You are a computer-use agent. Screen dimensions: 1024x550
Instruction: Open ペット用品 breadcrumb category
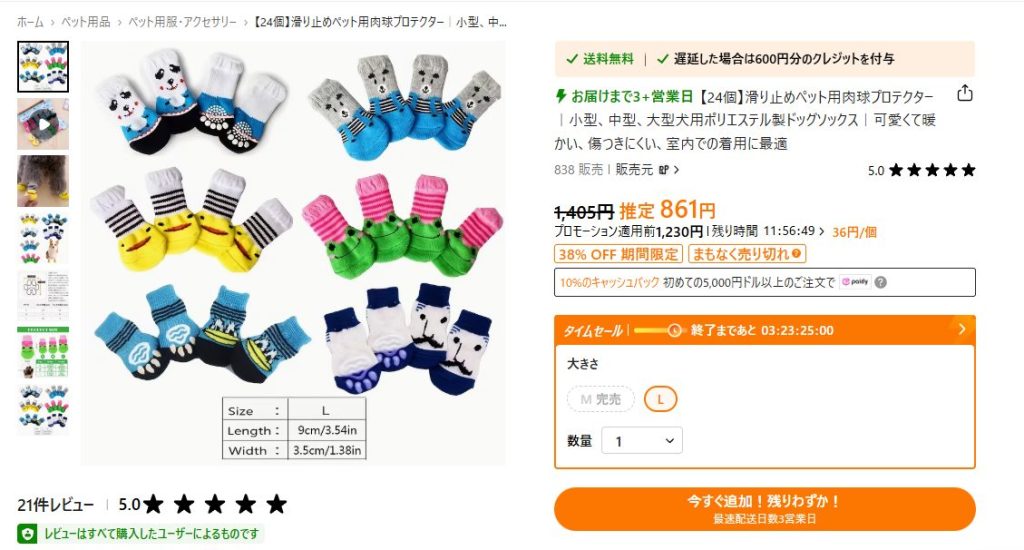click(x=86, y=22)
